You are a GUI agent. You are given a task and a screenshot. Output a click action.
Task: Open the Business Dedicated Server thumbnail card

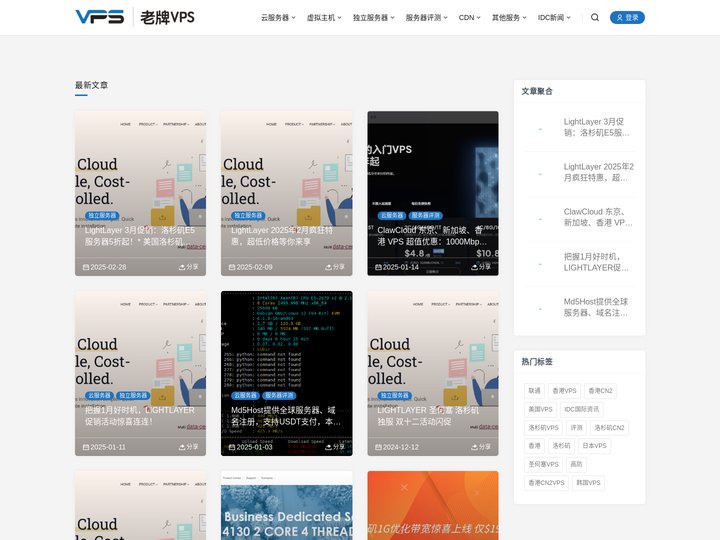click(287, 506)
